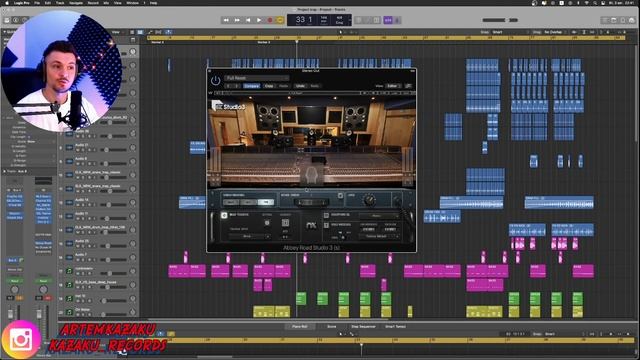This screenshot has height=360, width=640.
Task: Click the Copy button in plugin header
Action: (x=269, y=86)
